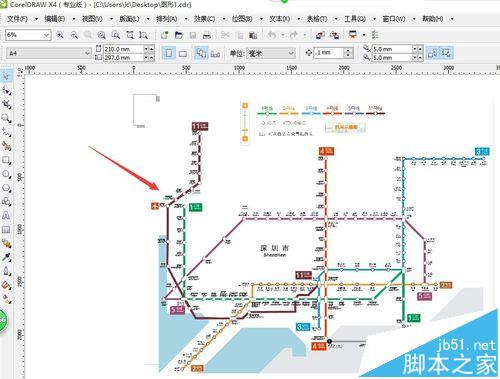The image size is (500, 379).
Task: Select the Rectangle tool
Action: (6, 160)
